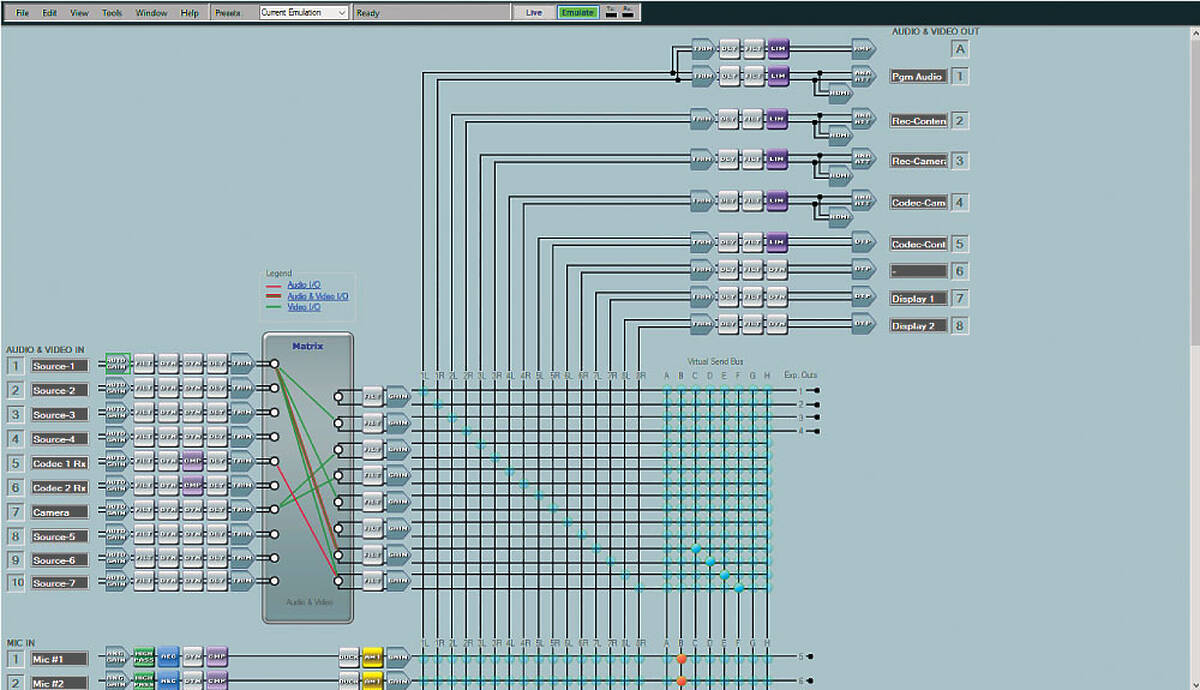Toggle Codec 1 Rx matrix input tie node
The width and height of the screenshot is (1200, 690).
tap(274, 462)
